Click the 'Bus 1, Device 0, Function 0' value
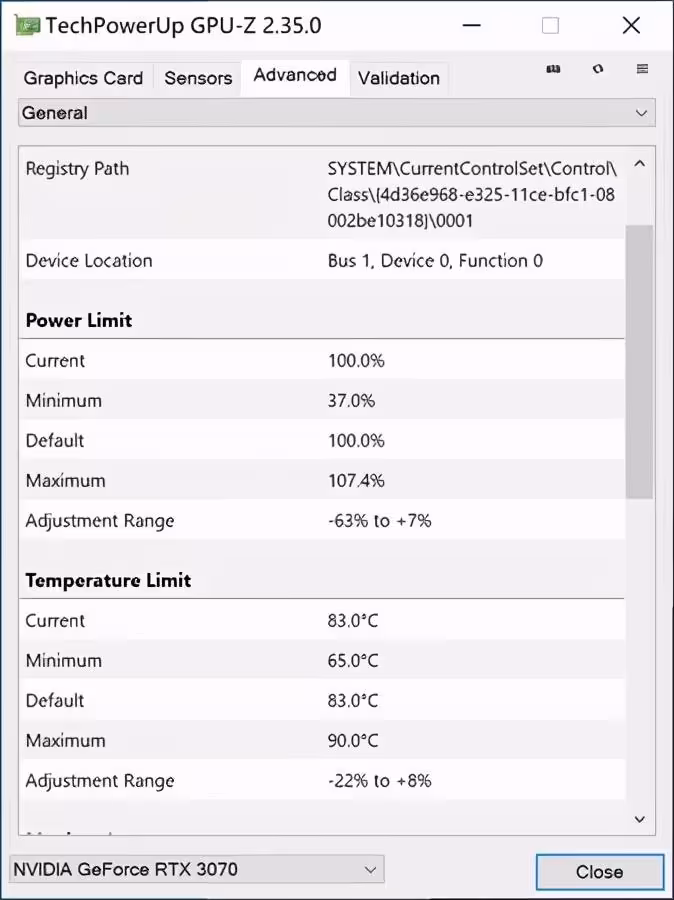Image resolution: width=674 pixels, height=900 pixels. pos(435,261)
